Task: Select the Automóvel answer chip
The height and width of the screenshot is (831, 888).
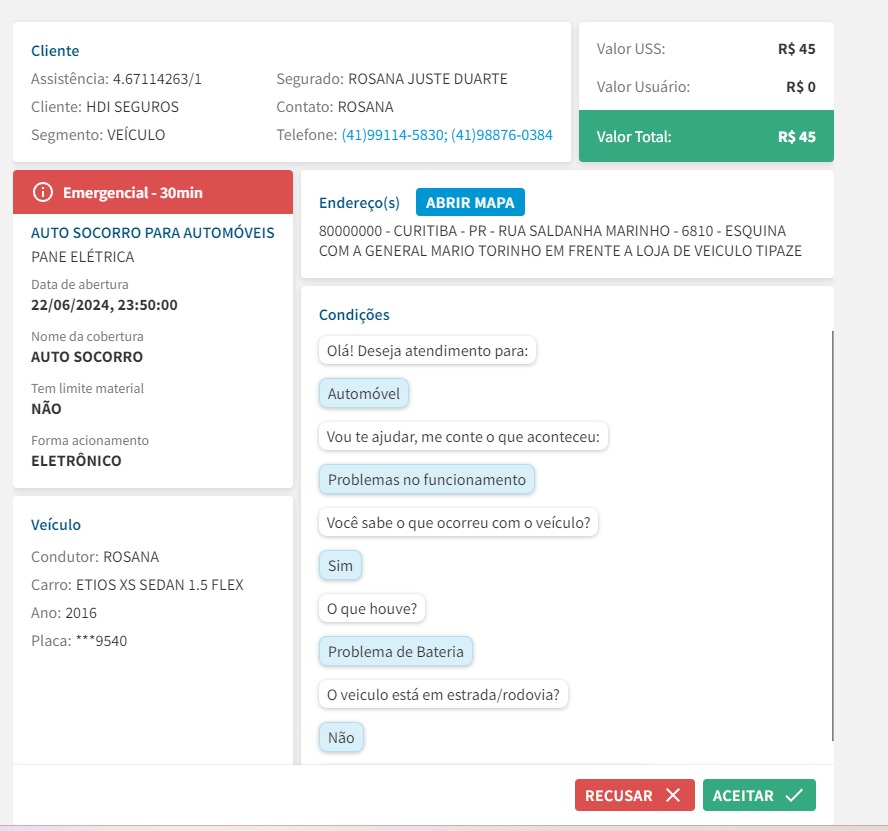Action: (x=364, y=394)
